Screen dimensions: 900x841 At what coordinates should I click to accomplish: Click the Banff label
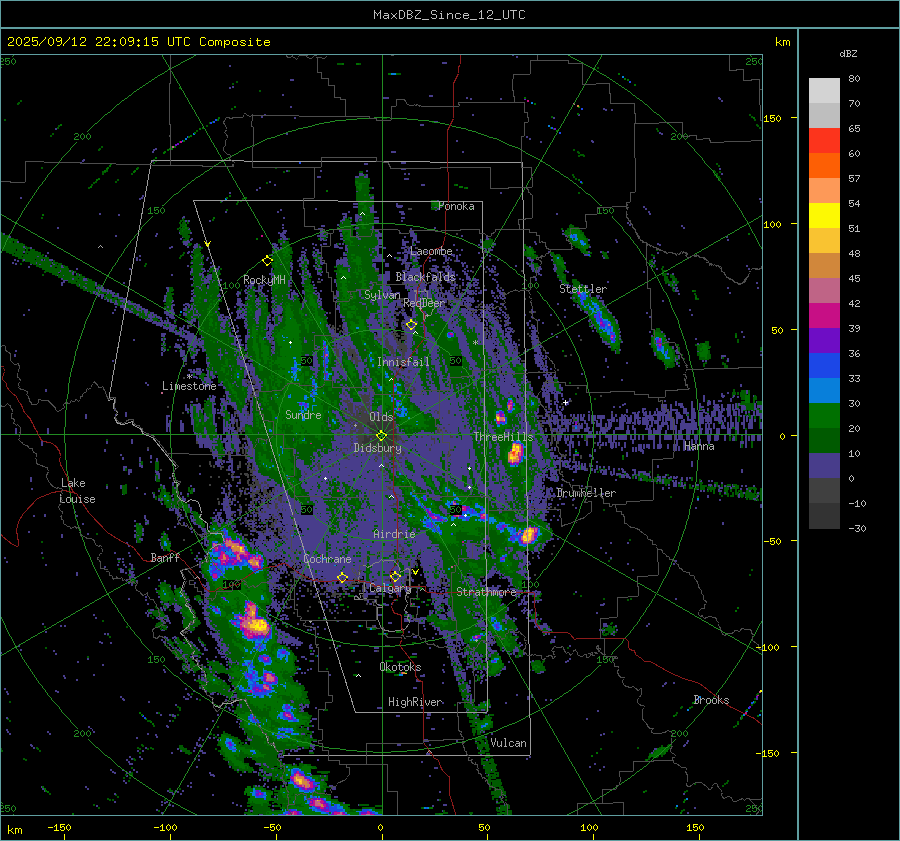coord(165,557)
